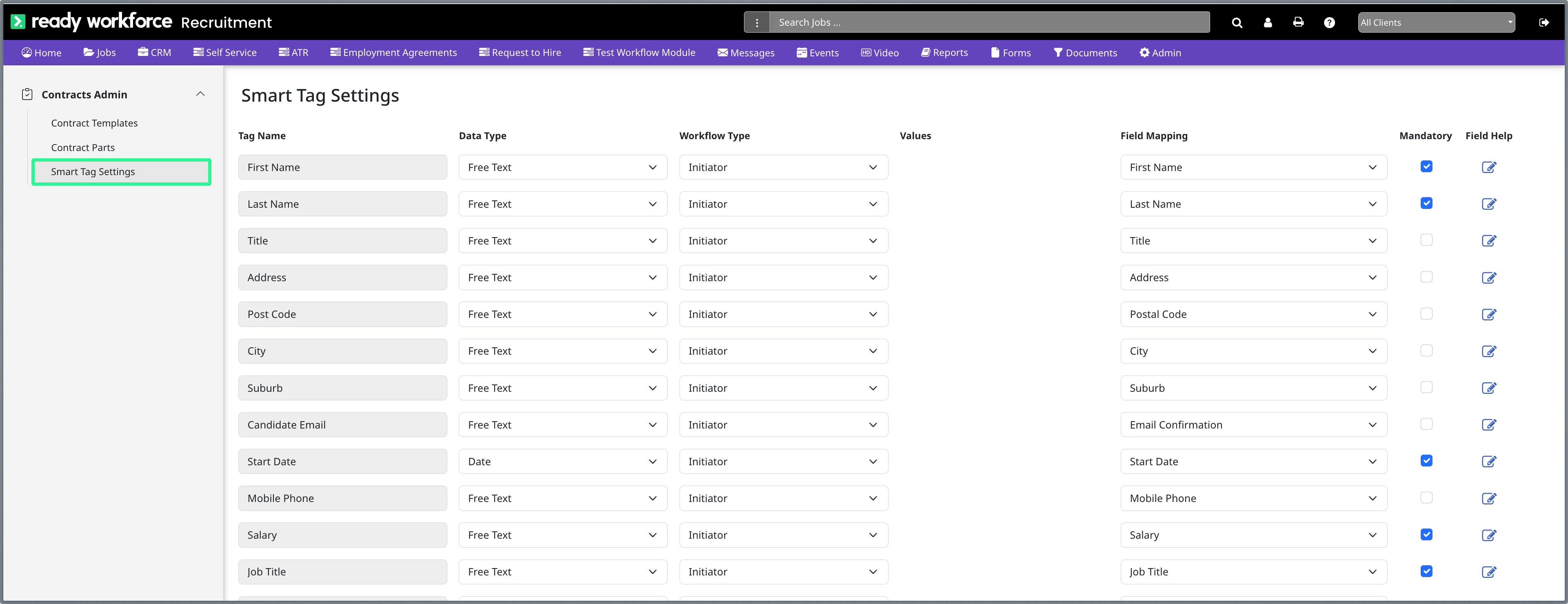
Task: Check Mandatory for Post Code
Action: pos(1426,313)
